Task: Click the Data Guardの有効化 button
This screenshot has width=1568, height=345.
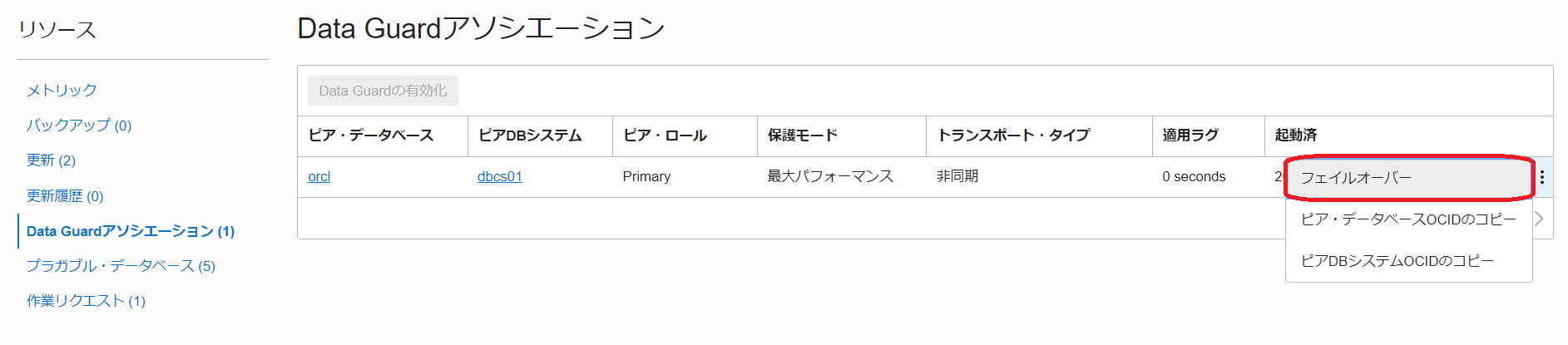Action: pos(383,91)
